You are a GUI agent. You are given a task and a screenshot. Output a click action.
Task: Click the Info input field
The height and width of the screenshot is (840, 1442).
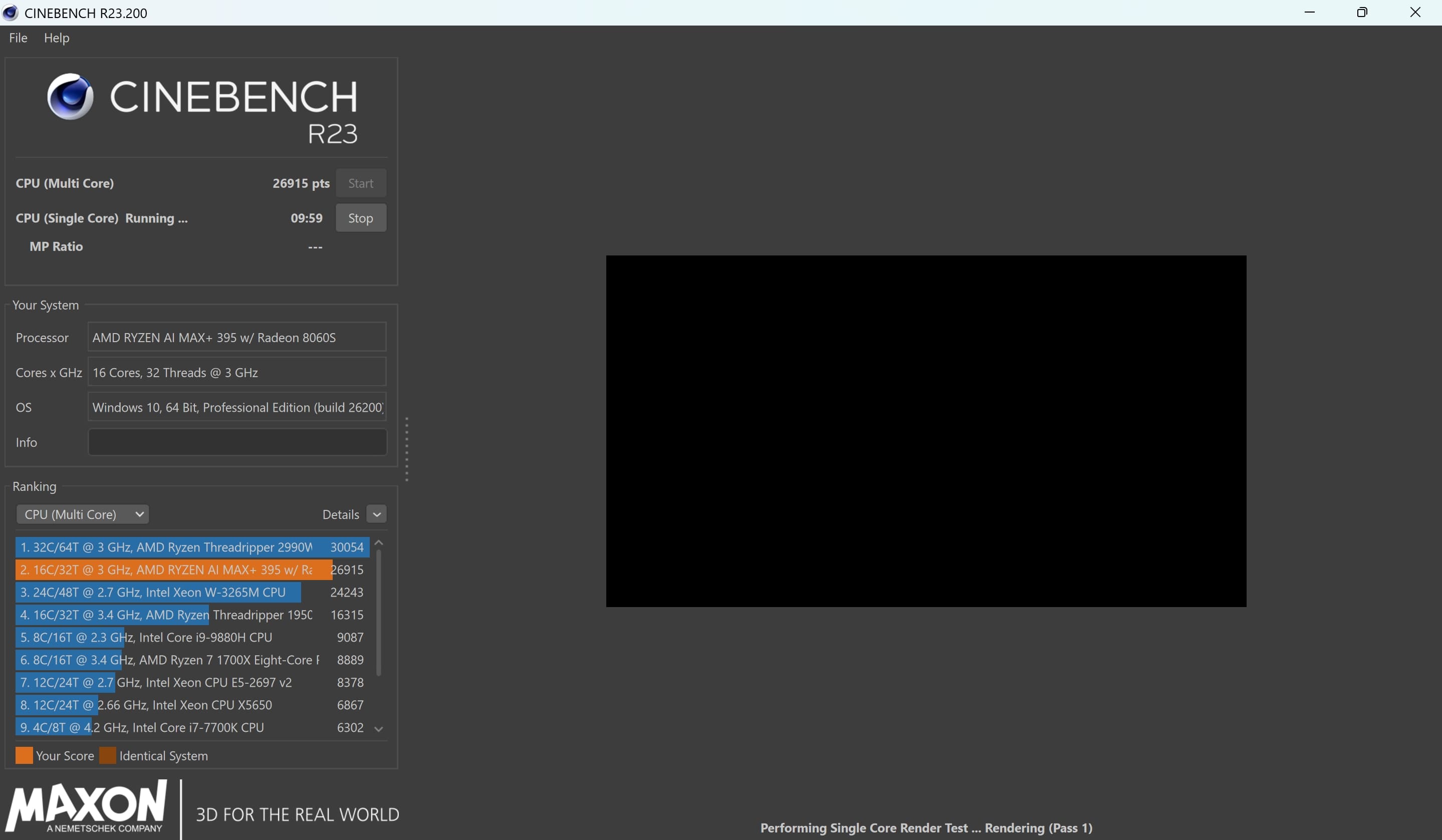point(237,442)
